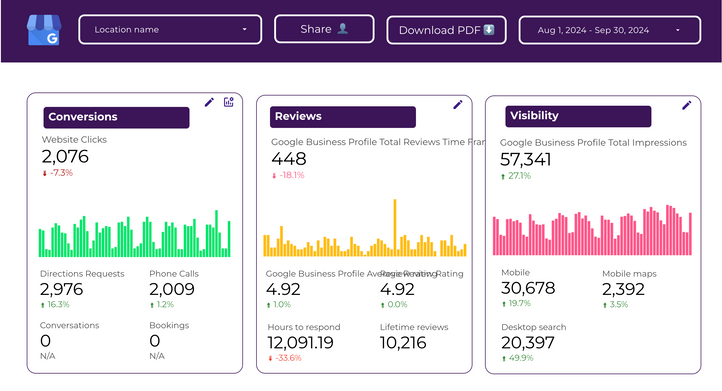The height and width of the screenshot is (391, 722).
Task: Click the Website Clicks value 2,076
Action: [65, 157]
